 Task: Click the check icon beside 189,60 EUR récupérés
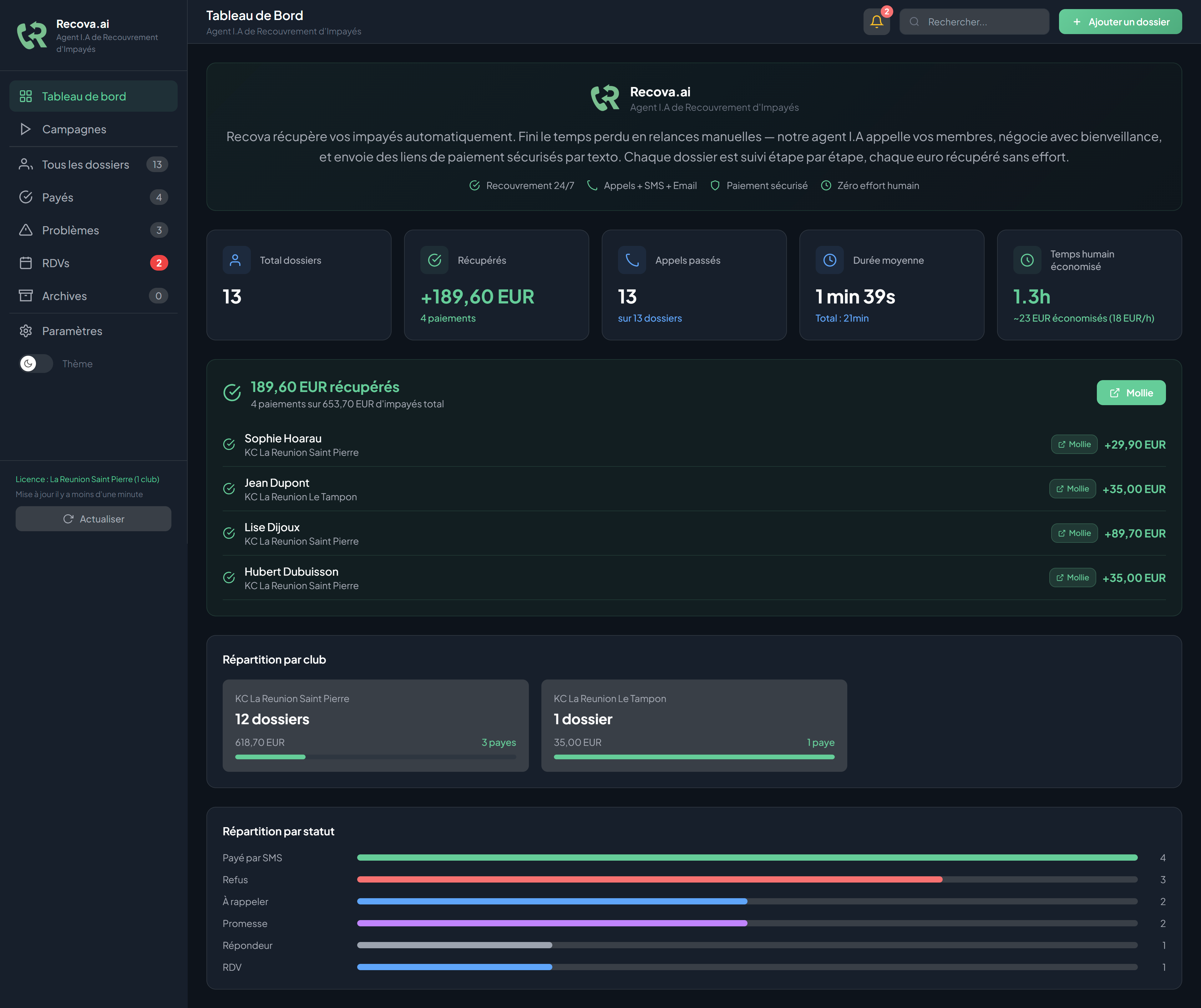pos(232,393)
